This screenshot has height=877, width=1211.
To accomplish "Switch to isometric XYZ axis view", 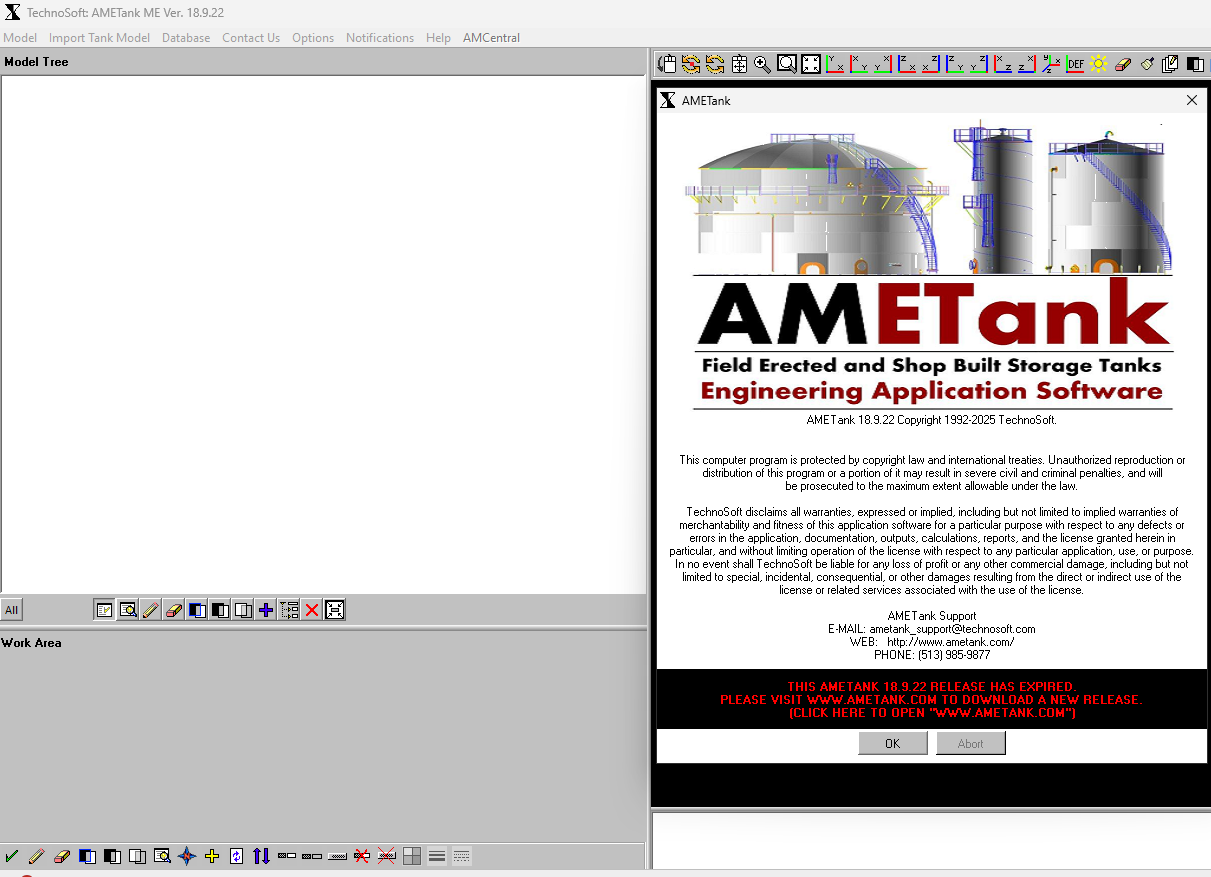I will click(x=1051, y=64).
